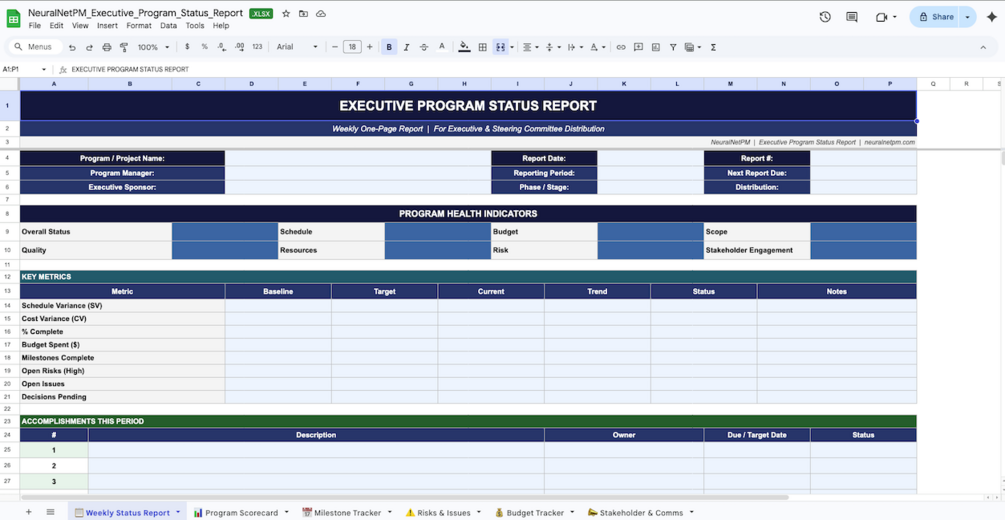Viewport: 1005px width, 520px height.
Task: Open the View menu
Action: pos(80,26)
